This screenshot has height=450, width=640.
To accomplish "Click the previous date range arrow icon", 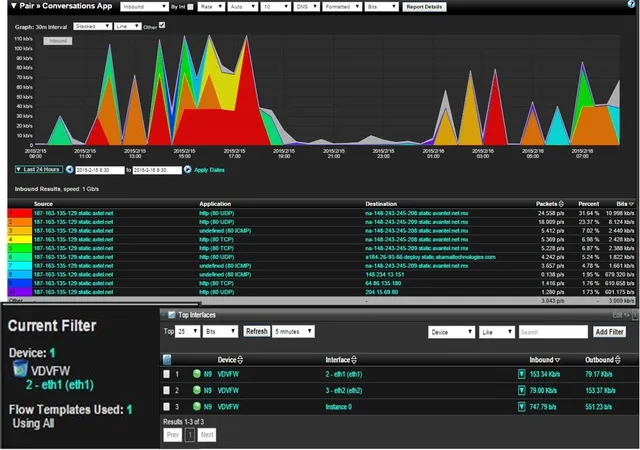I will 69,171.
